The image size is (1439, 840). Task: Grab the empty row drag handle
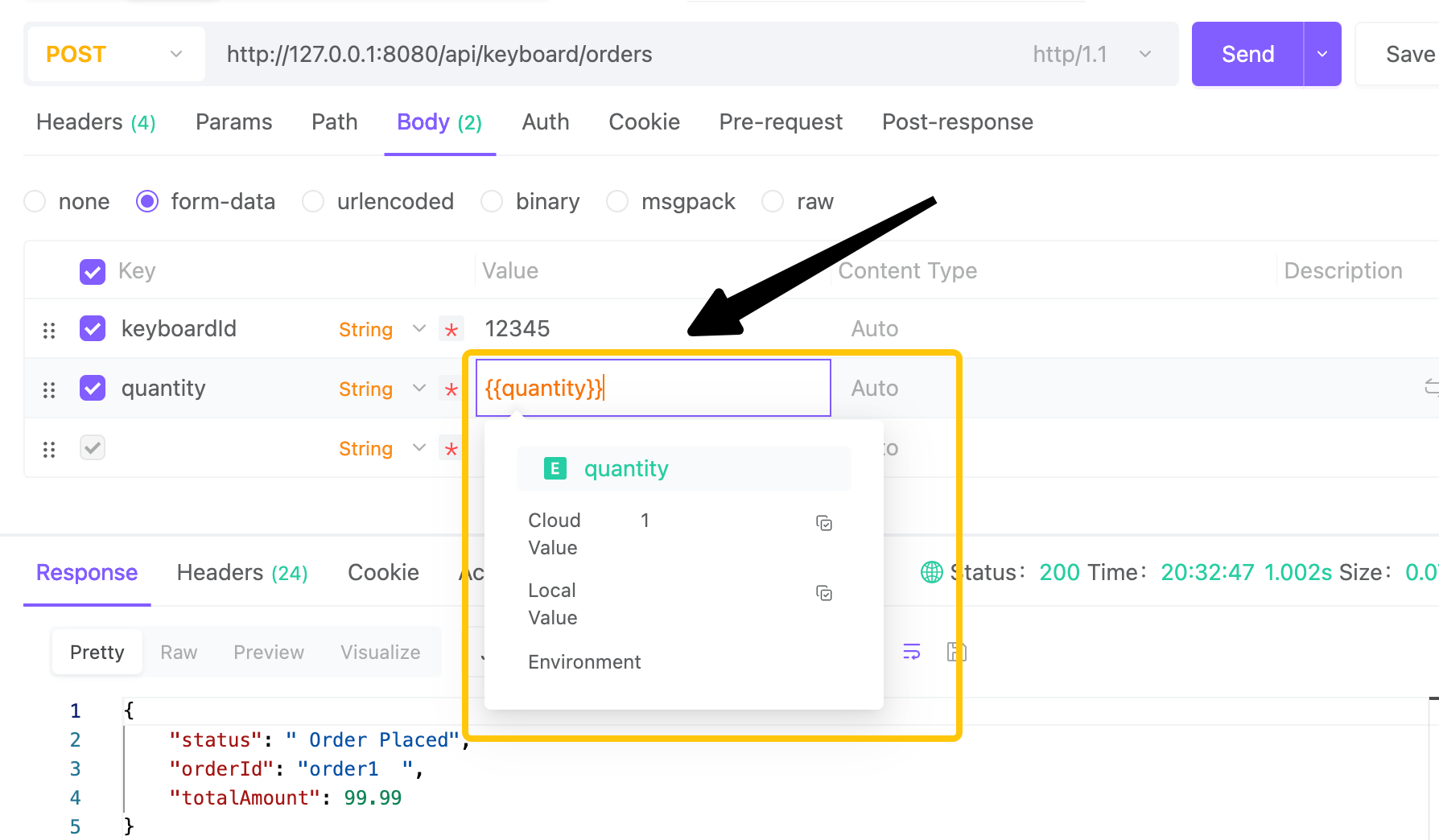(49, 449)
